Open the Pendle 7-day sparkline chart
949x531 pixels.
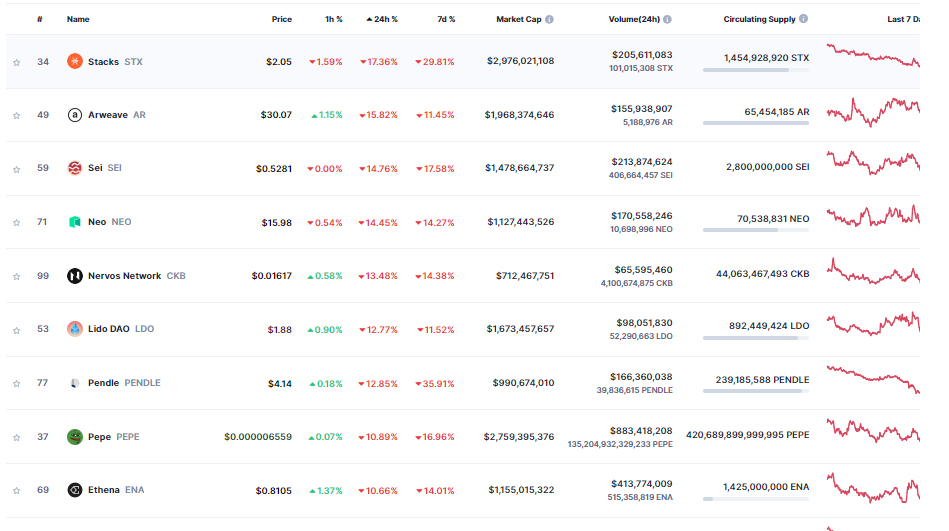pos(873,379)
